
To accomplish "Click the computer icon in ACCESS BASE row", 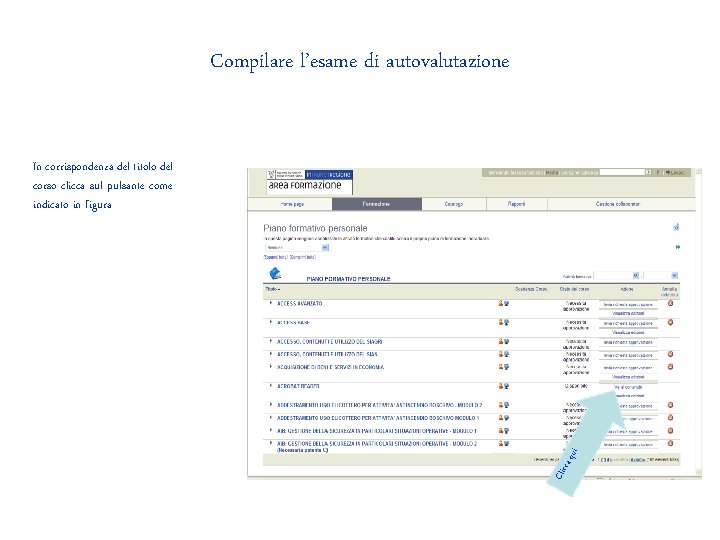I will coord(506,322).
